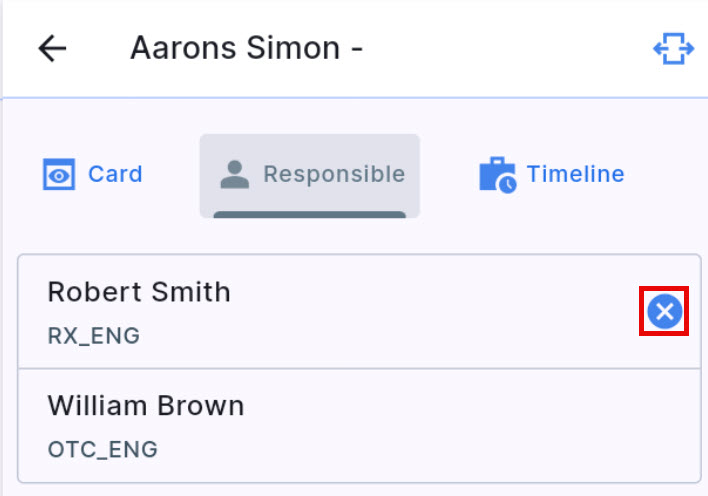This screenshot has width=708, height=496.
Task: Go back using the left arrow
Action: (x=52, y=49)
